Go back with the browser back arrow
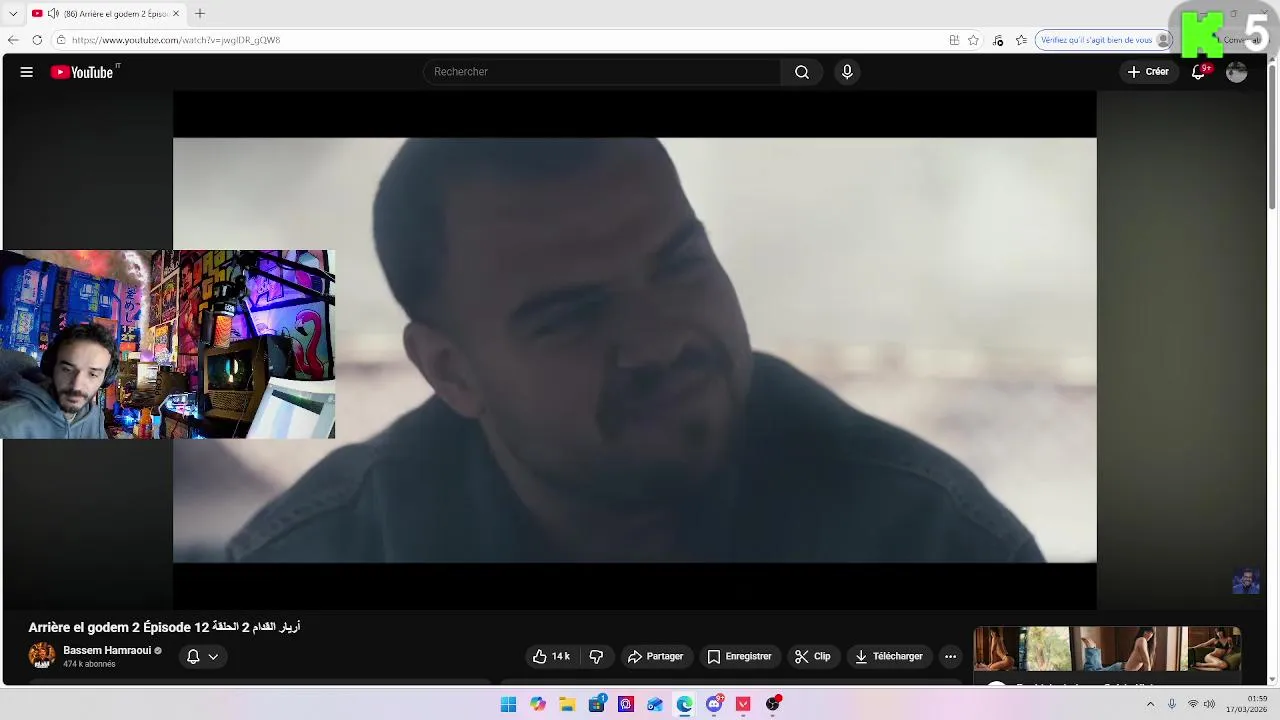This screenshot has height=720, width=1280. [x=13, y=40]
